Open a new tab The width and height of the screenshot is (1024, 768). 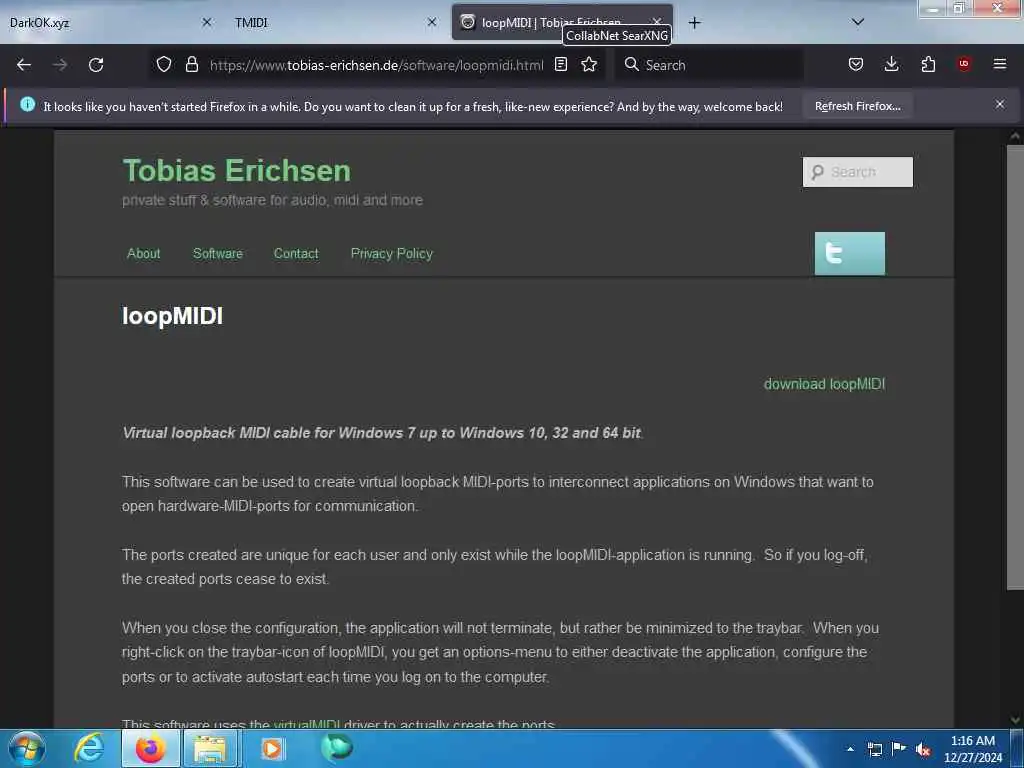tap(695, 23)
